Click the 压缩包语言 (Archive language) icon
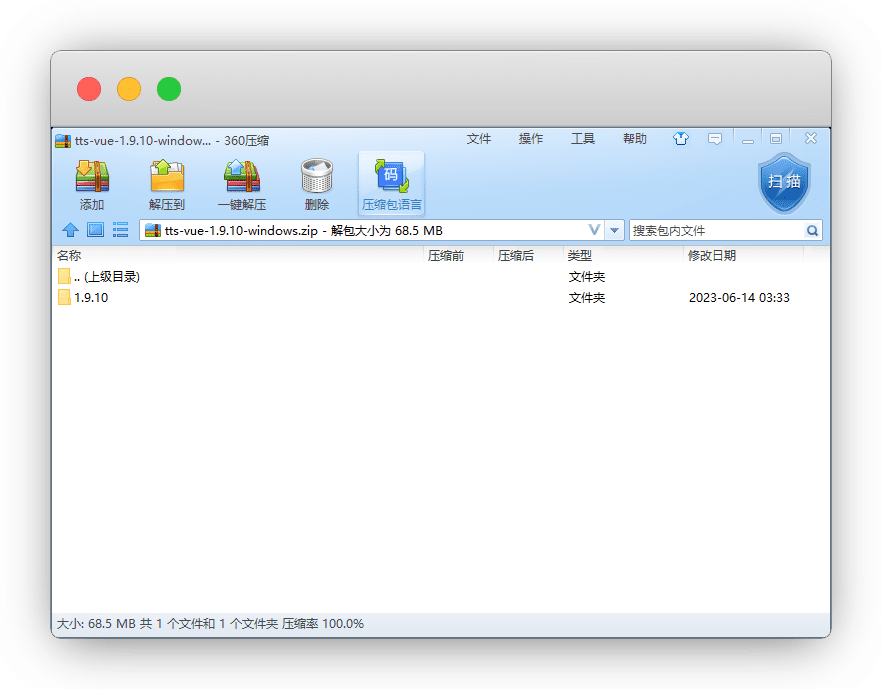Screen dimensions: 882x689 [391, 177]
